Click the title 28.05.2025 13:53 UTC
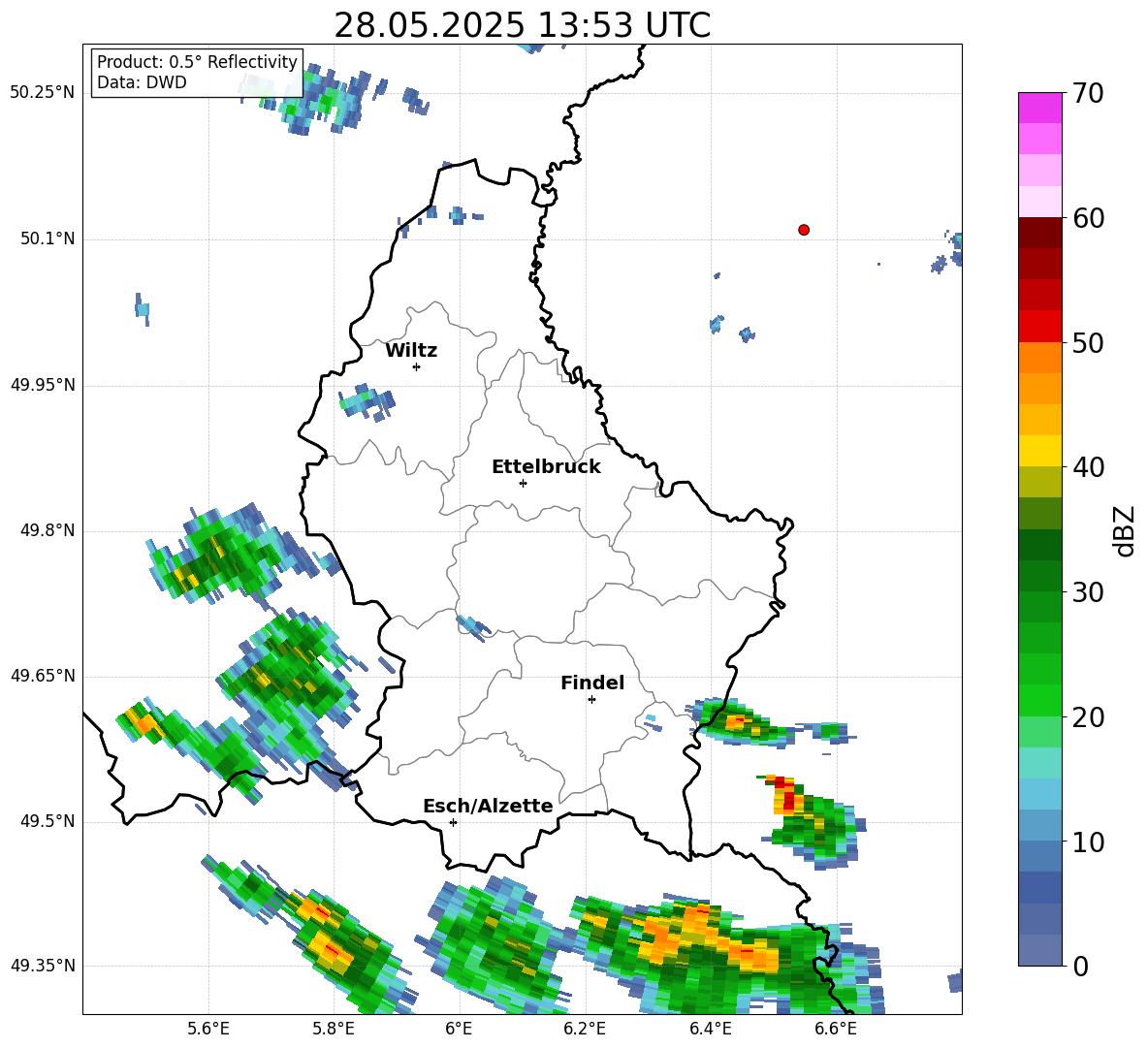This screenshot has width=1148, height=1048. (523, 25)
